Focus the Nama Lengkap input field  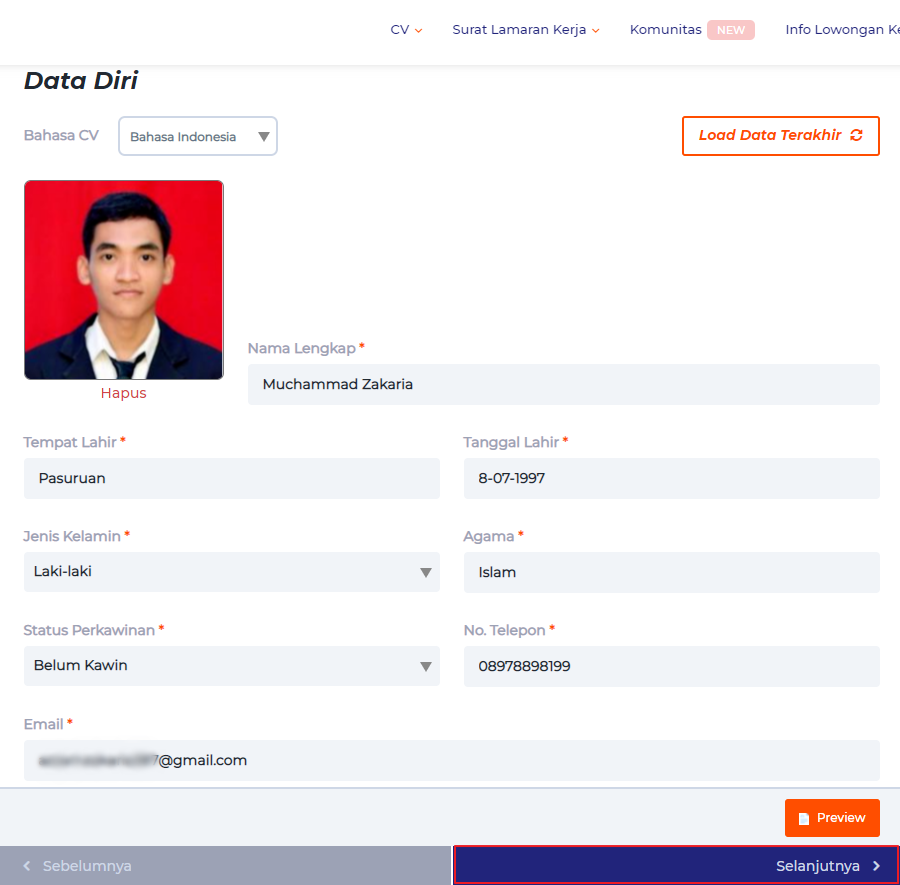(x=563, y=385)
